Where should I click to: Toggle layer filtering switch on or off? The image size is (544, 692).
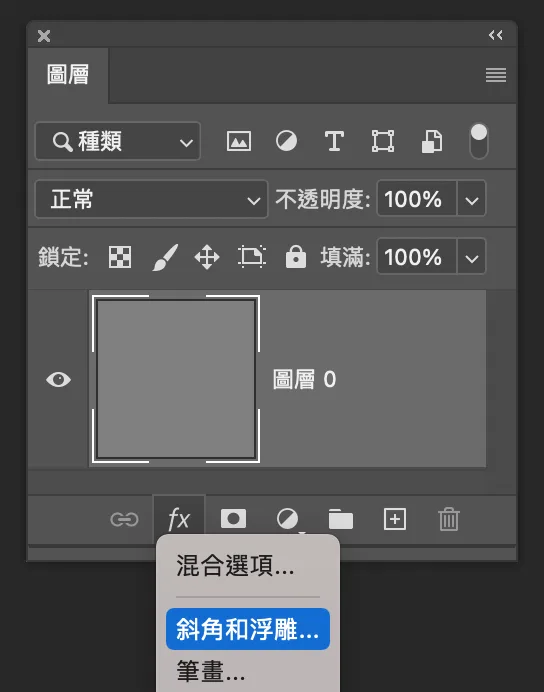click(x=479, y=141)
